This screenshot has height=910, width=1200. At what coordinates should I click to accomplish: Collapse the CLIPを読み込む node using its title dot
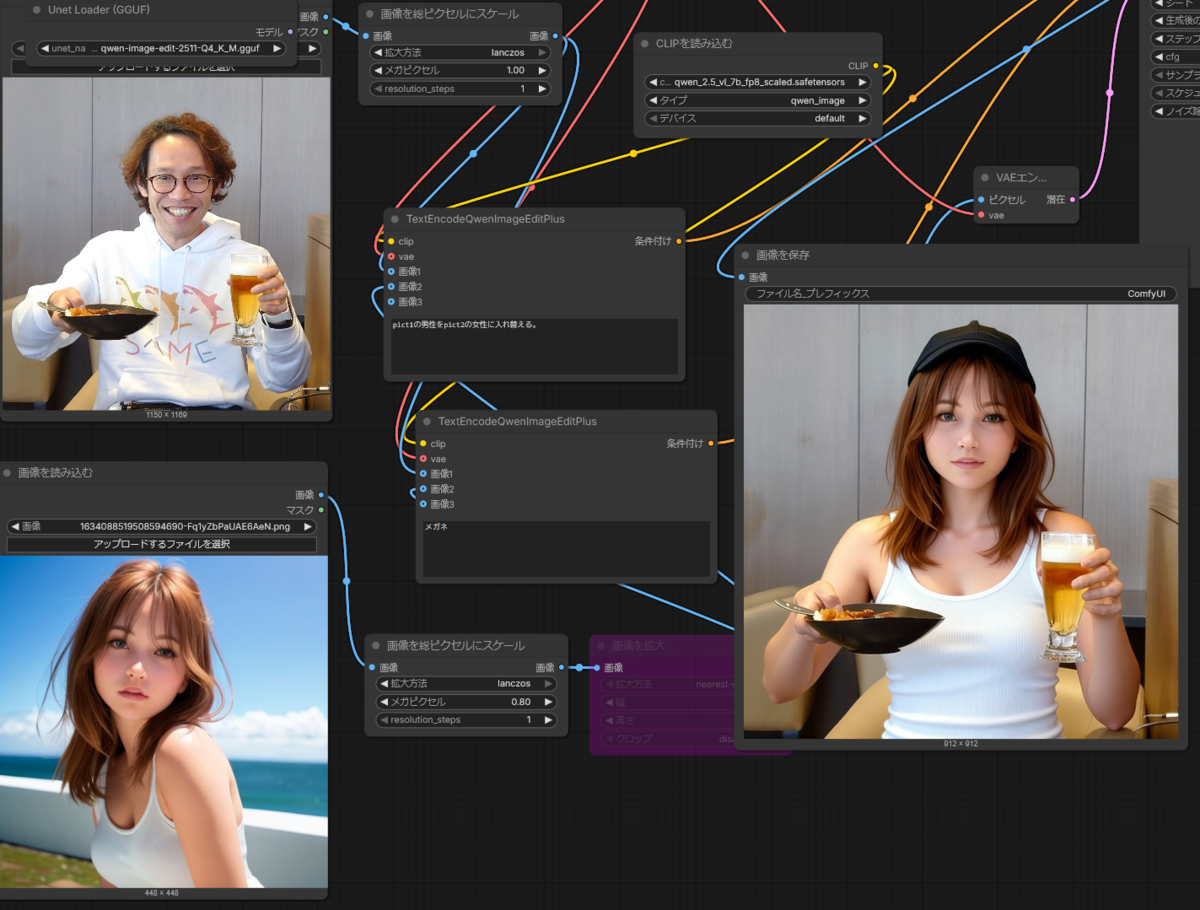pyautogui.click(x=646, y=43)
